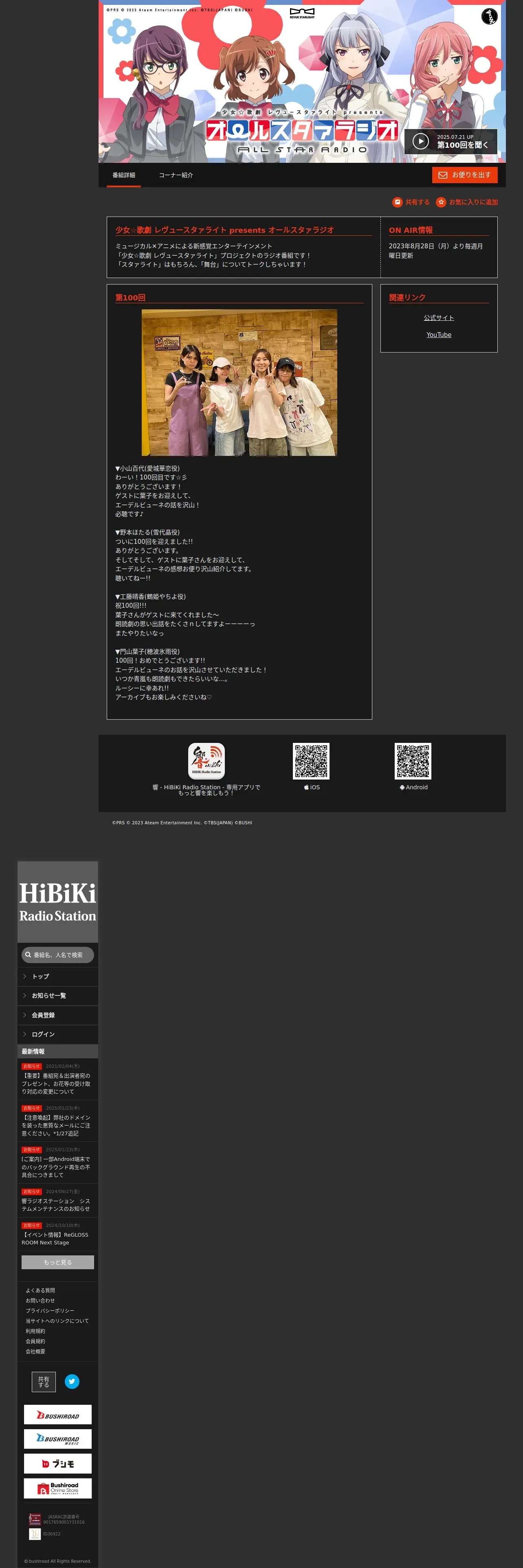The width and height of the screenshot is (523, 1568).
Task: Click chevron beside 会員登録 menu item
Action: click(24, 1015)
